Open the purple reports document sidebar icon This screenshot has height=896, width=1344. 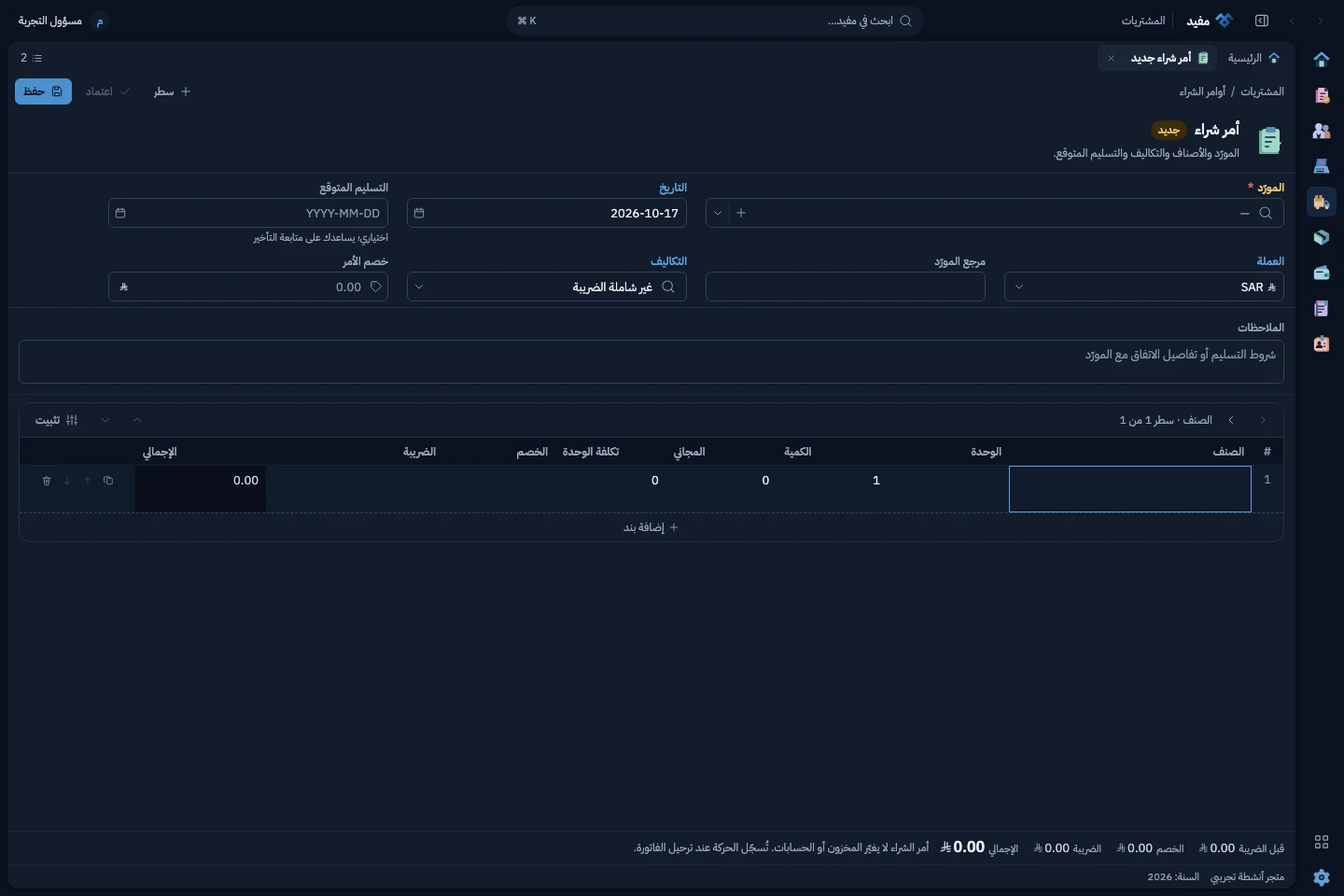[1321, 308]
